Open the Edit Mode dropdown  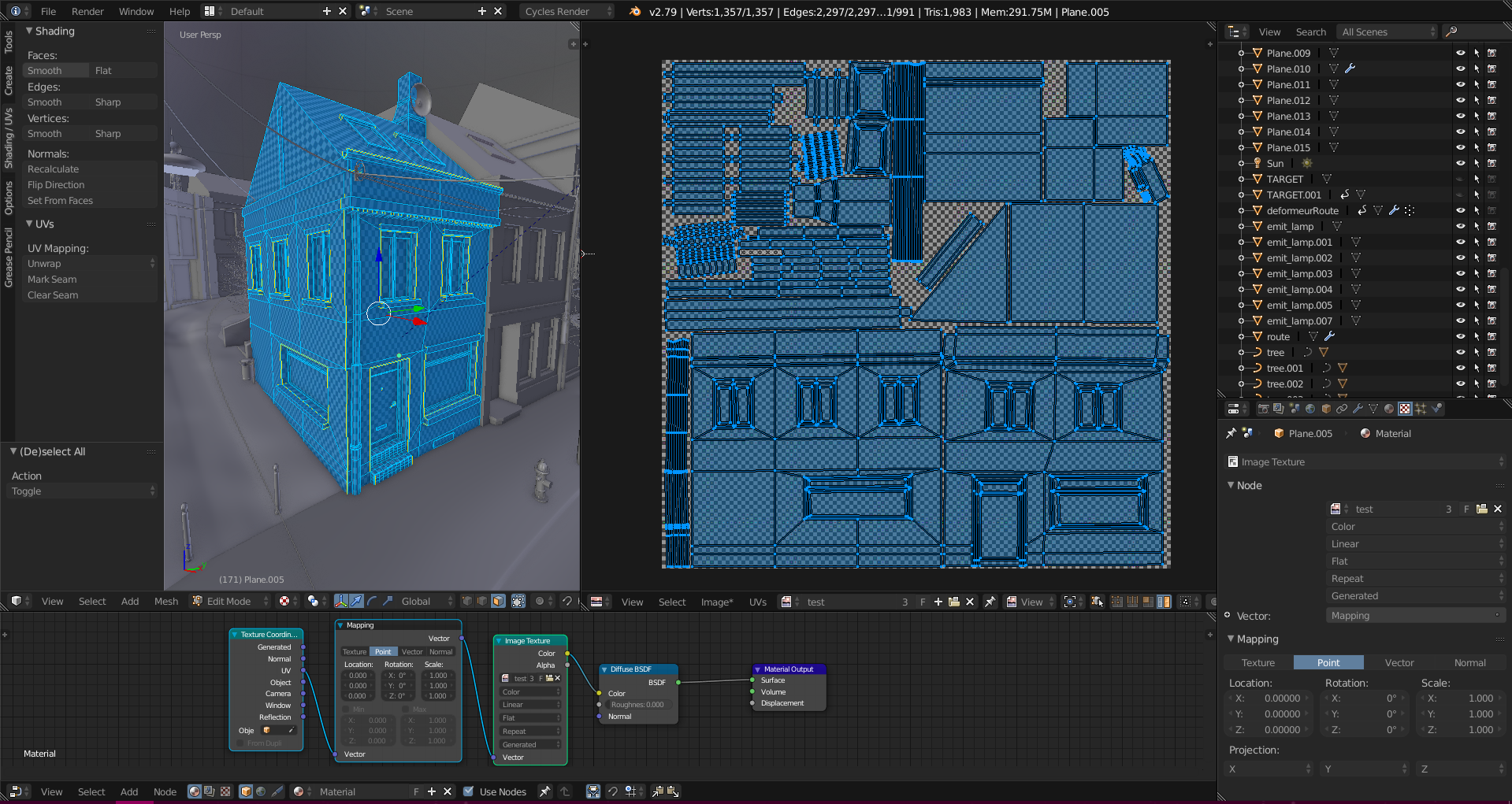tap(230, 602)
